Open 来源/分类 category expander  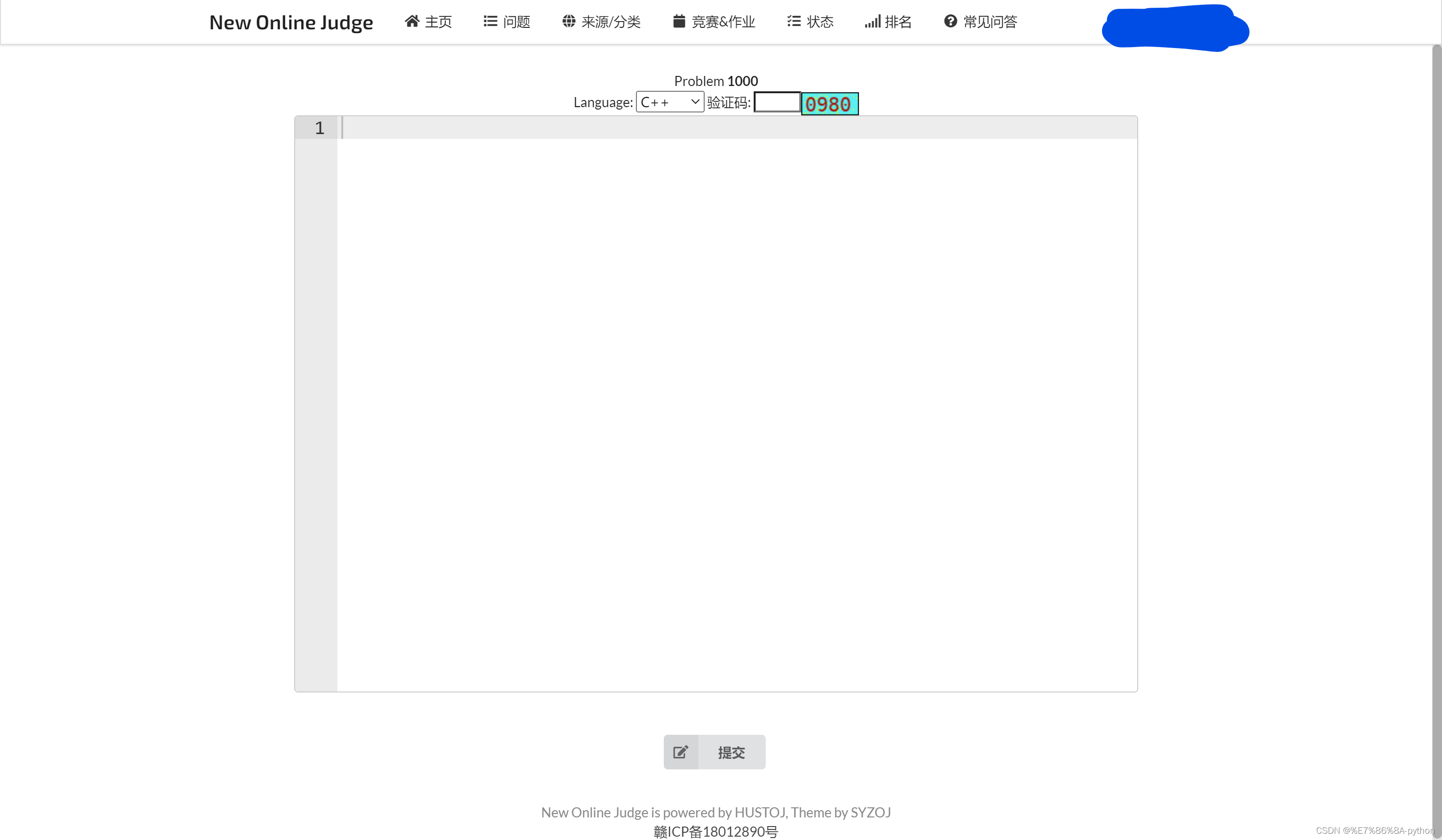pyautogui.click(x=602, y=22)
